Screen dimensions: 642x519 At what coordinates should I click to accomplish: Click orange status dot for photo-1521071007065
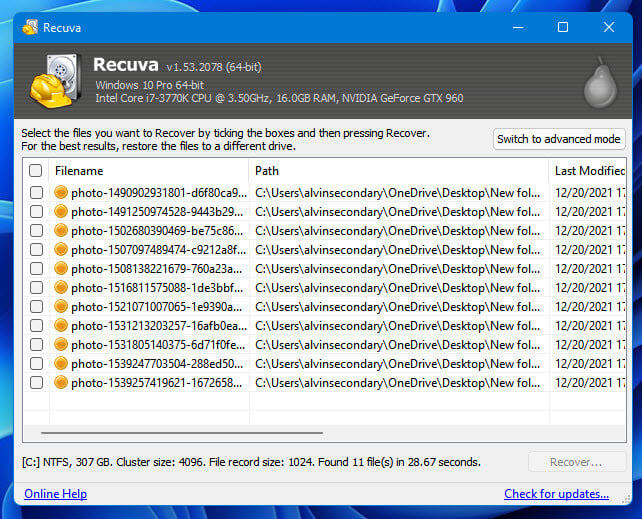coord(61,306)
